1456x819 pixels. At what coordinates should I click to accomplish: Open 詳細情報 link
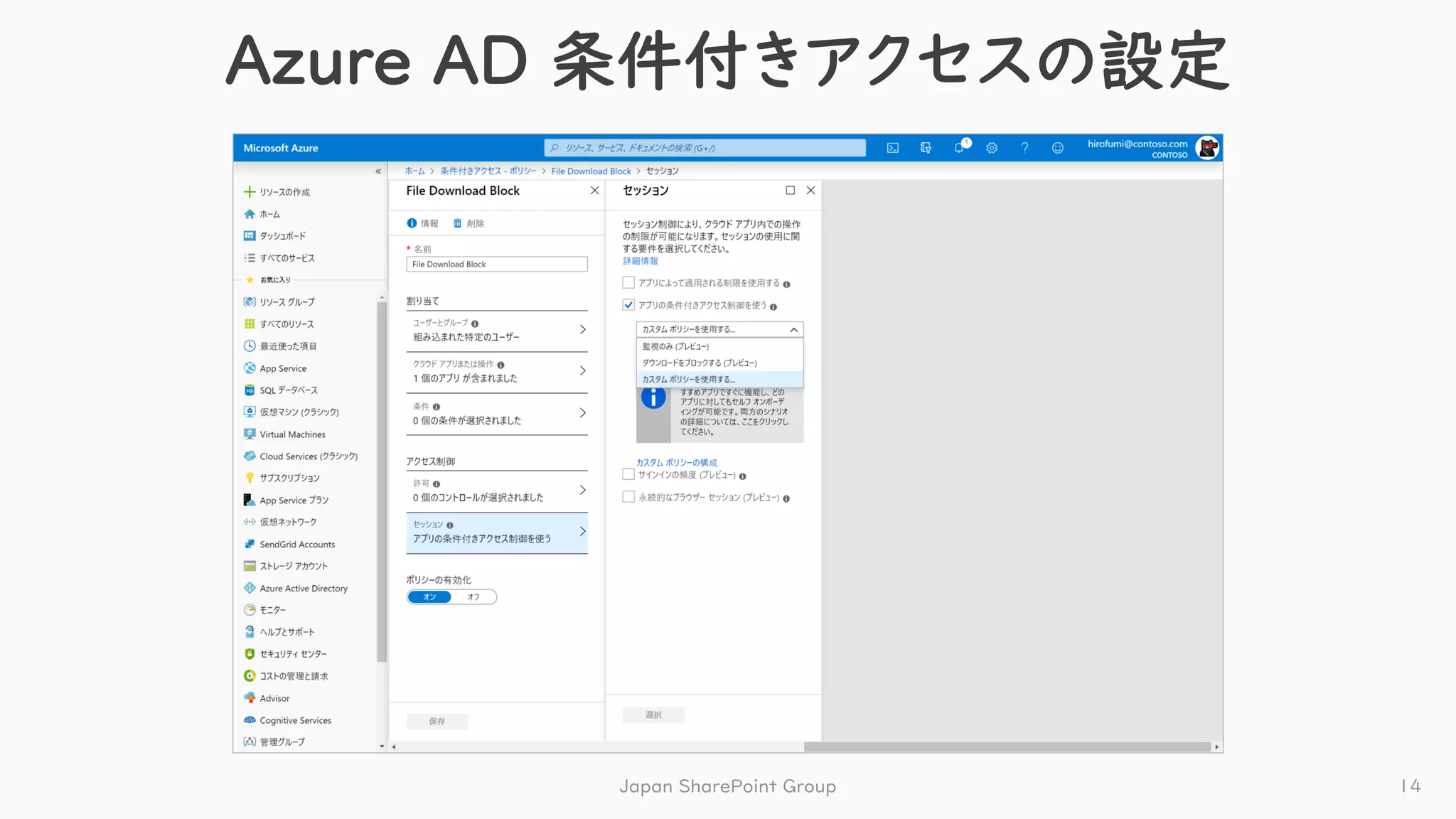641,261
